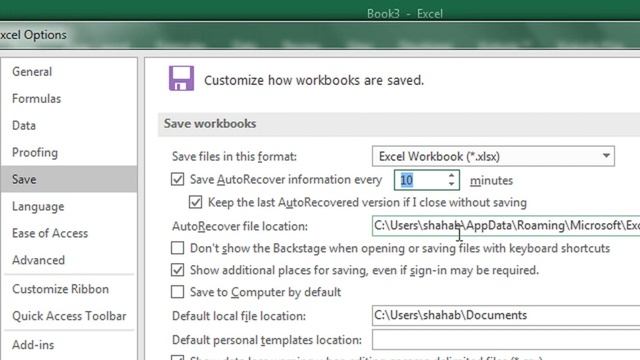
Task: Enable Save to Computer by default
Action: point(178,292)
